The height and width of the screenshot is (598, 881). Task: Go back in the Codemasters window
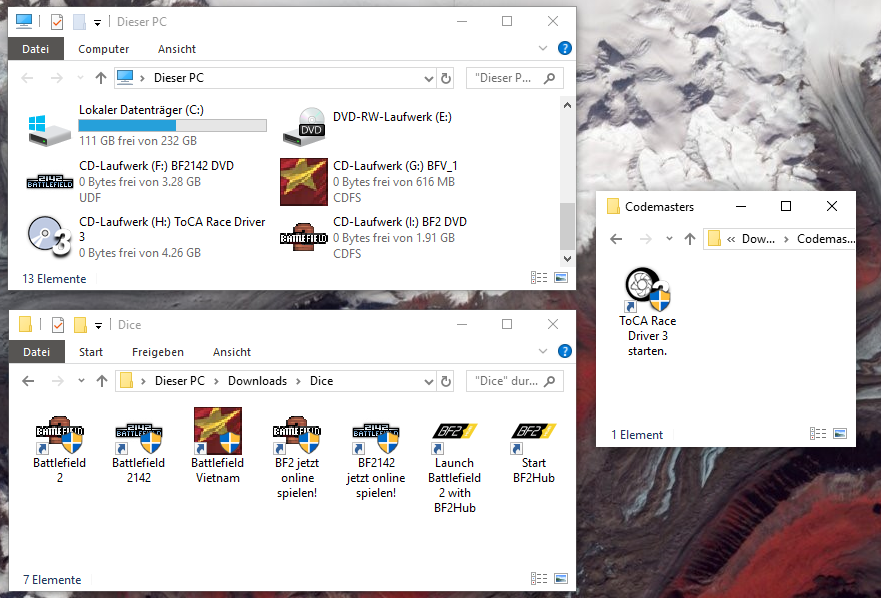(x=616, y=239)
